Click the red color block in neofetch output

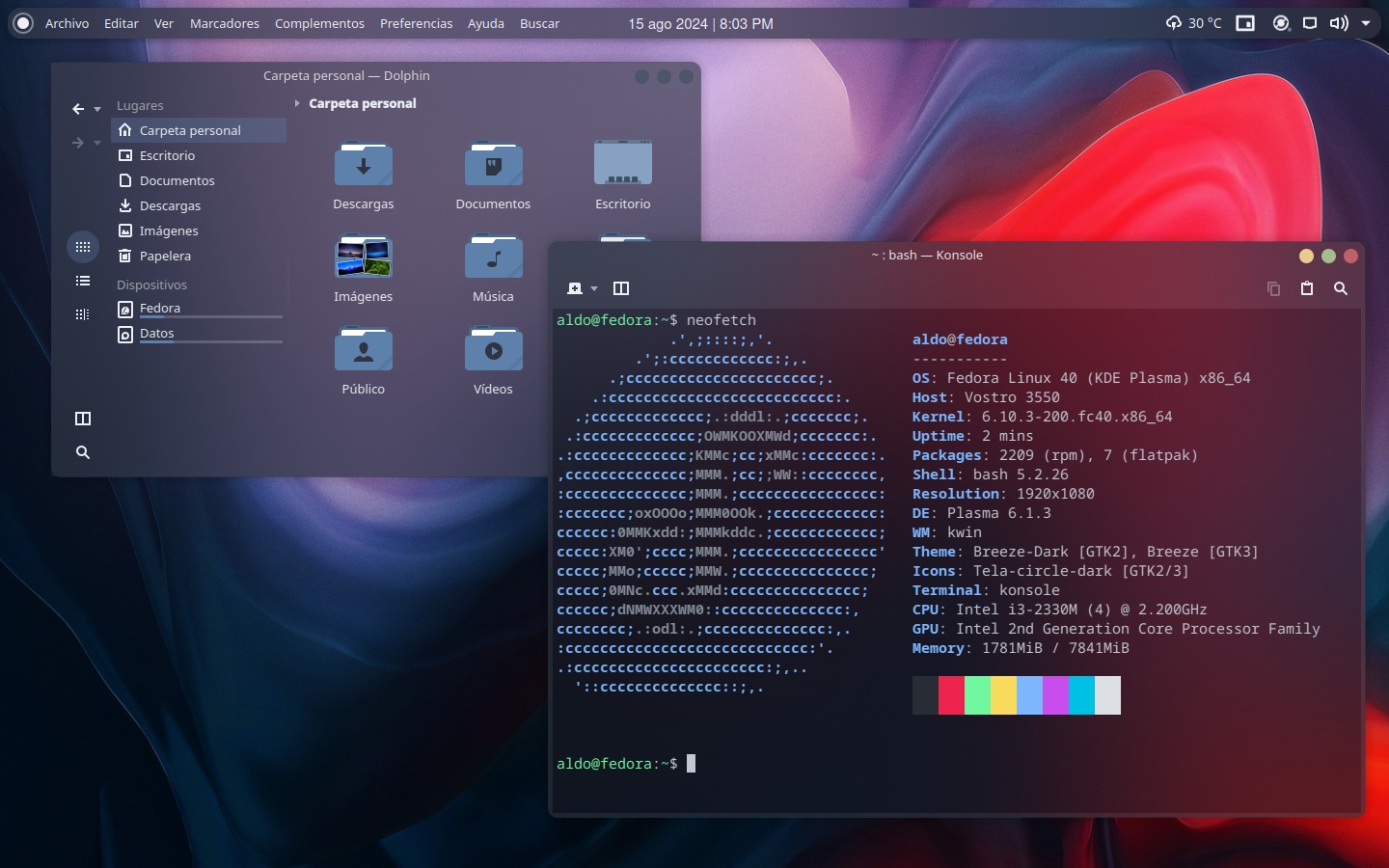951,695
